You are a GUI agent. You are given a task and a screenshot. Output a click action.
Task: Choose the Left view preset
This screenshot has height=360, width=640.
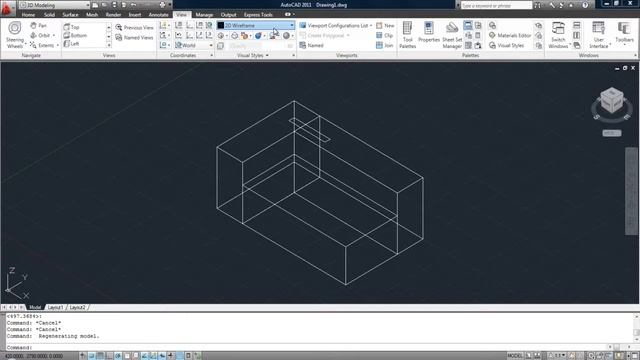click(x=71, y=43)
